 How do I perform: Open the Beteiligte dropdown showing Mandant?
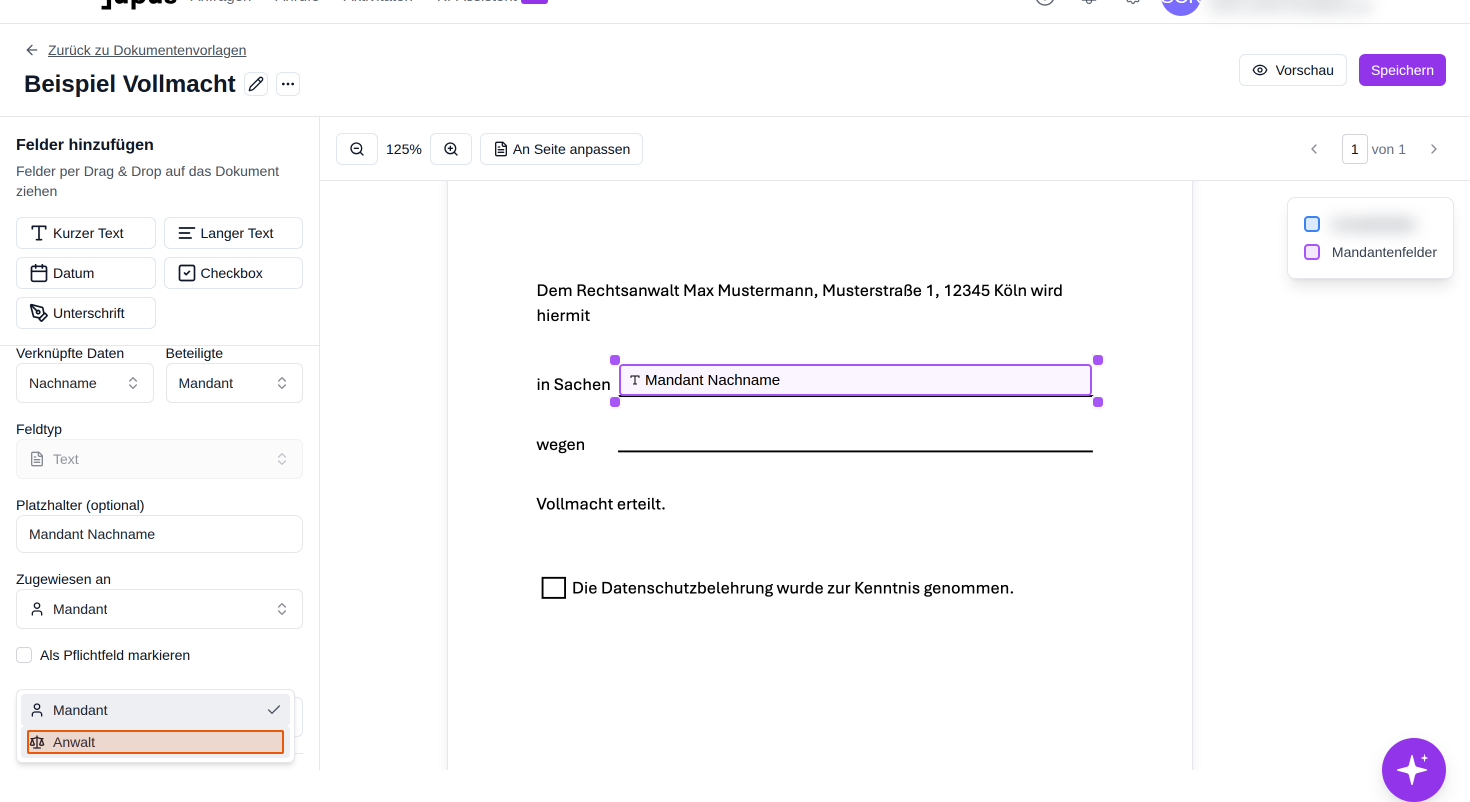234,383
